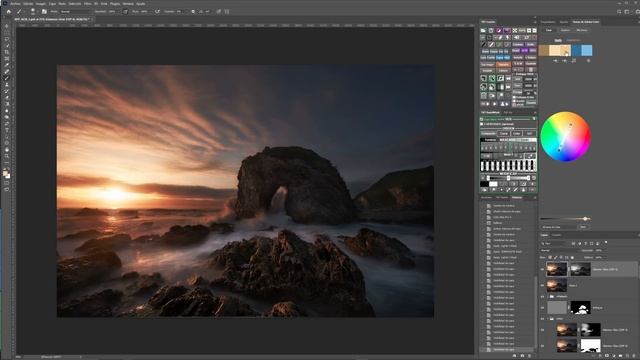
Task: Hide the selected top layer
Action: click(542, 269)
